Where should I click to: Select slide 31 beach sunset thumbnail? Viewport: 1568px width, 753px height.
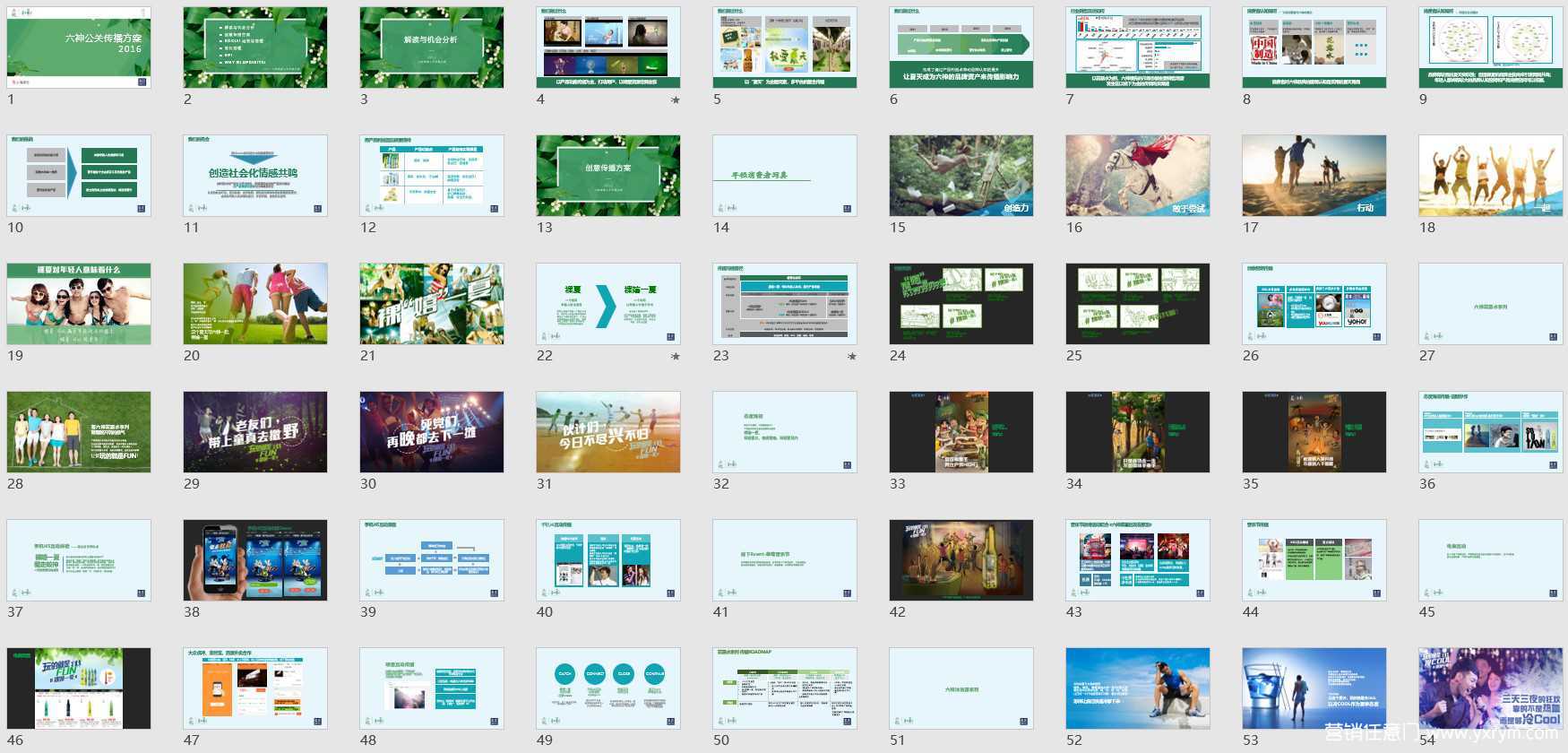coord(608,432)
